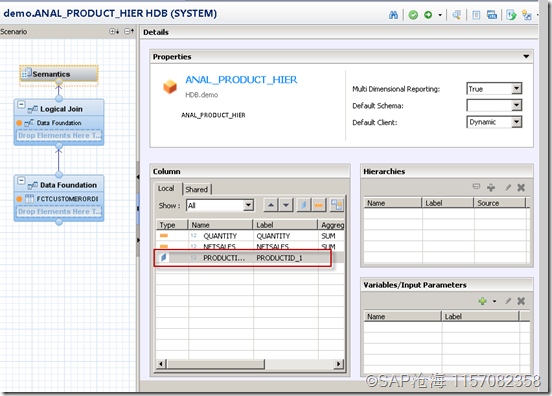Click the blank document icon in the top toolbar
552x396 pixels.
476,15
